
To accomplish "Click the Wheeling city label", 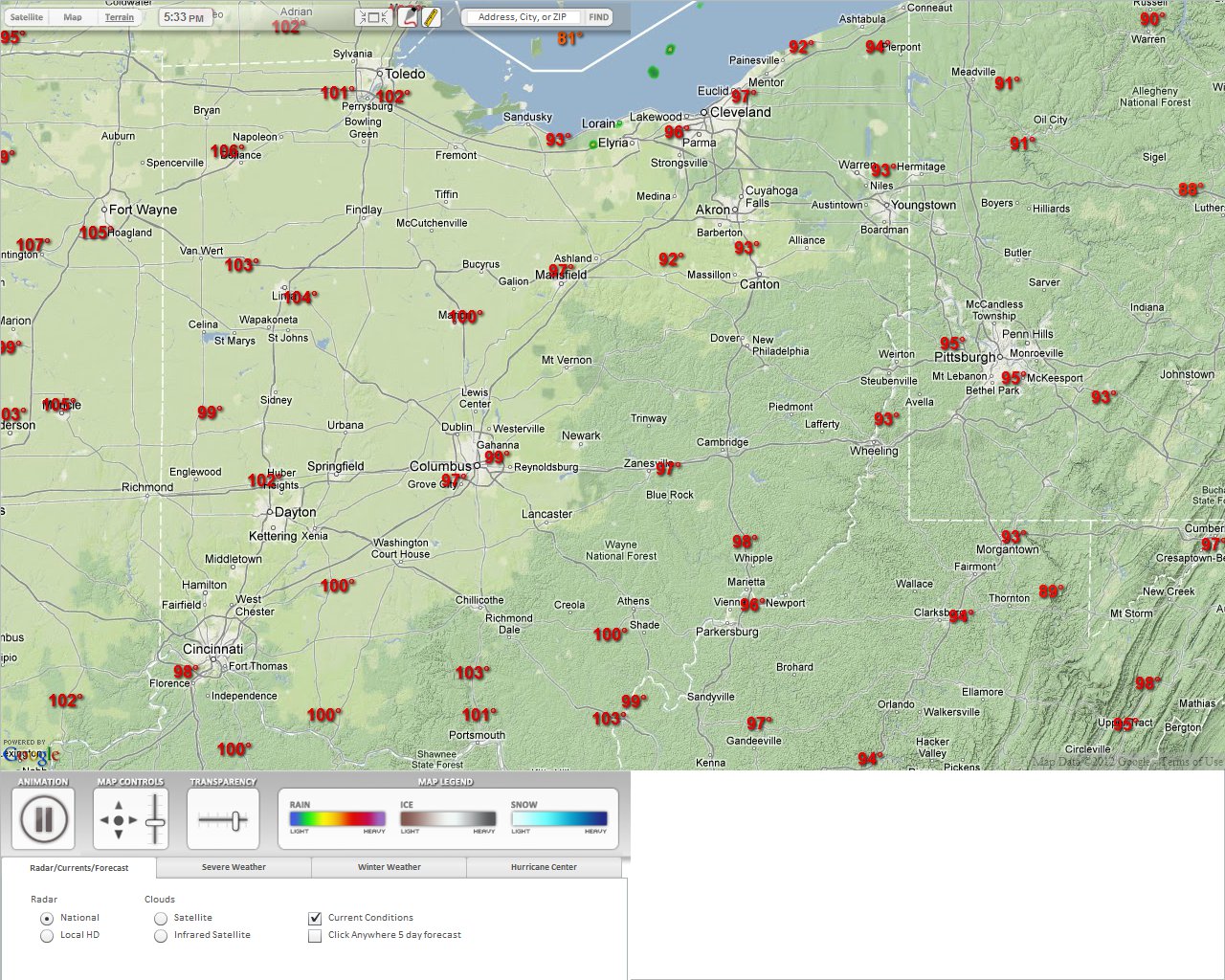I will [874, 451].
